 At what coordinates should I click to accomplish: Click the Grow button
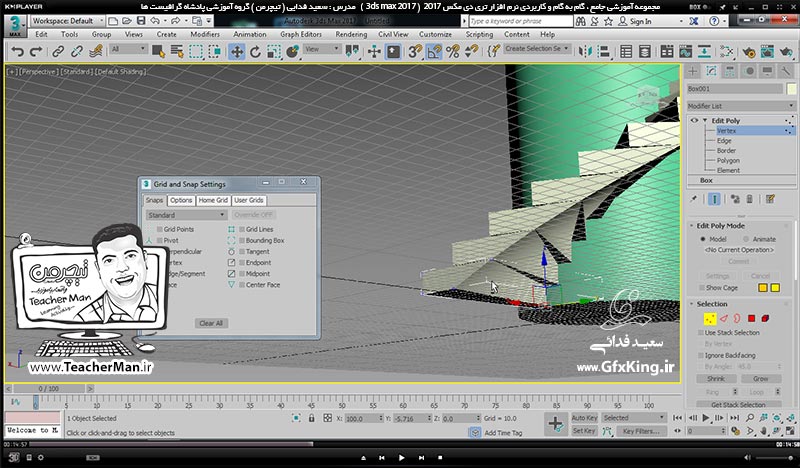(x=761, y=379)
